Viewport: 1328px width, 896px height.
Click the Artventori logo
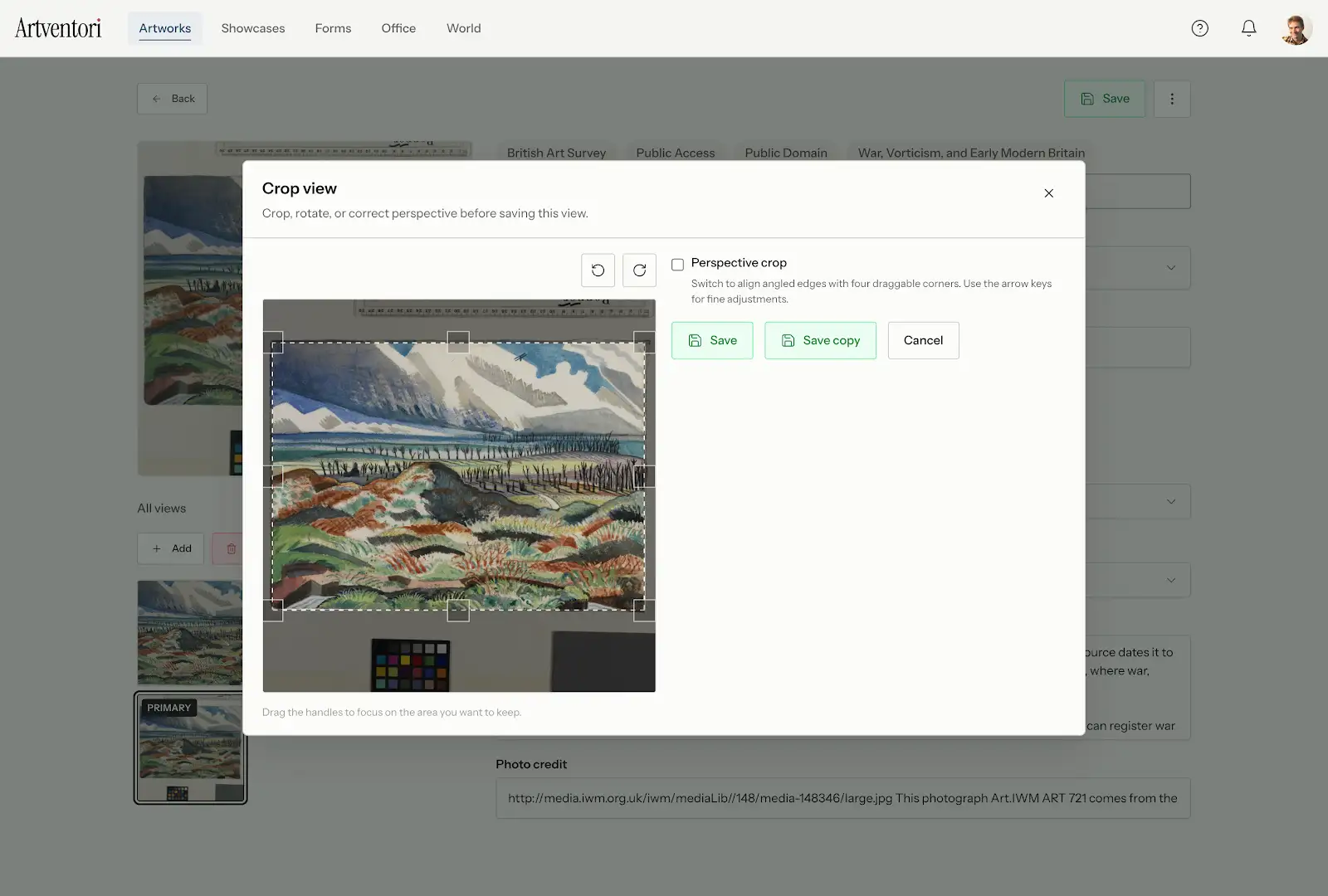pos(58,28)
